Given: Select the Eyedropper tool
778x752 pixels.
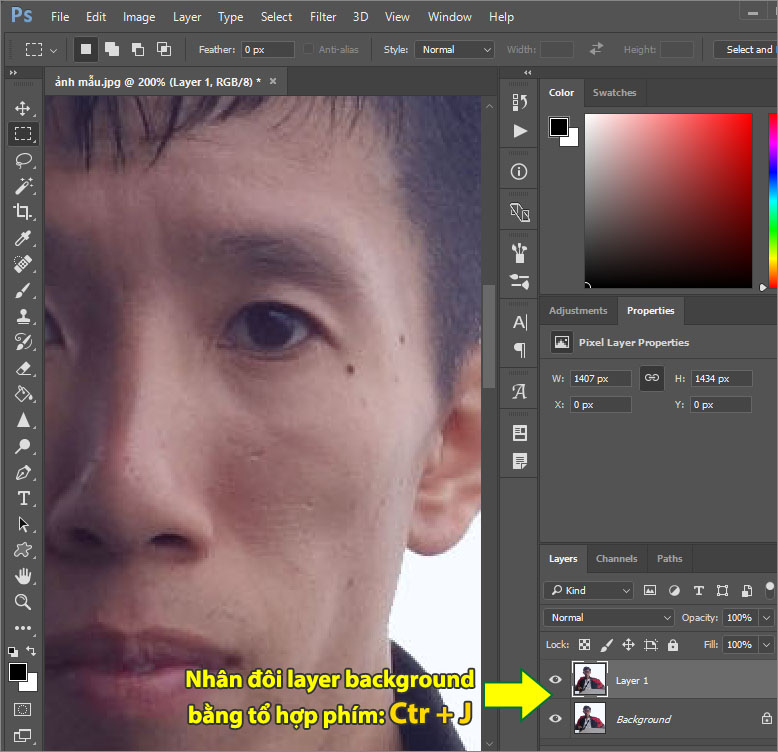Looking at the screenshot, I should pyautogui.click(x=22, y=238).
